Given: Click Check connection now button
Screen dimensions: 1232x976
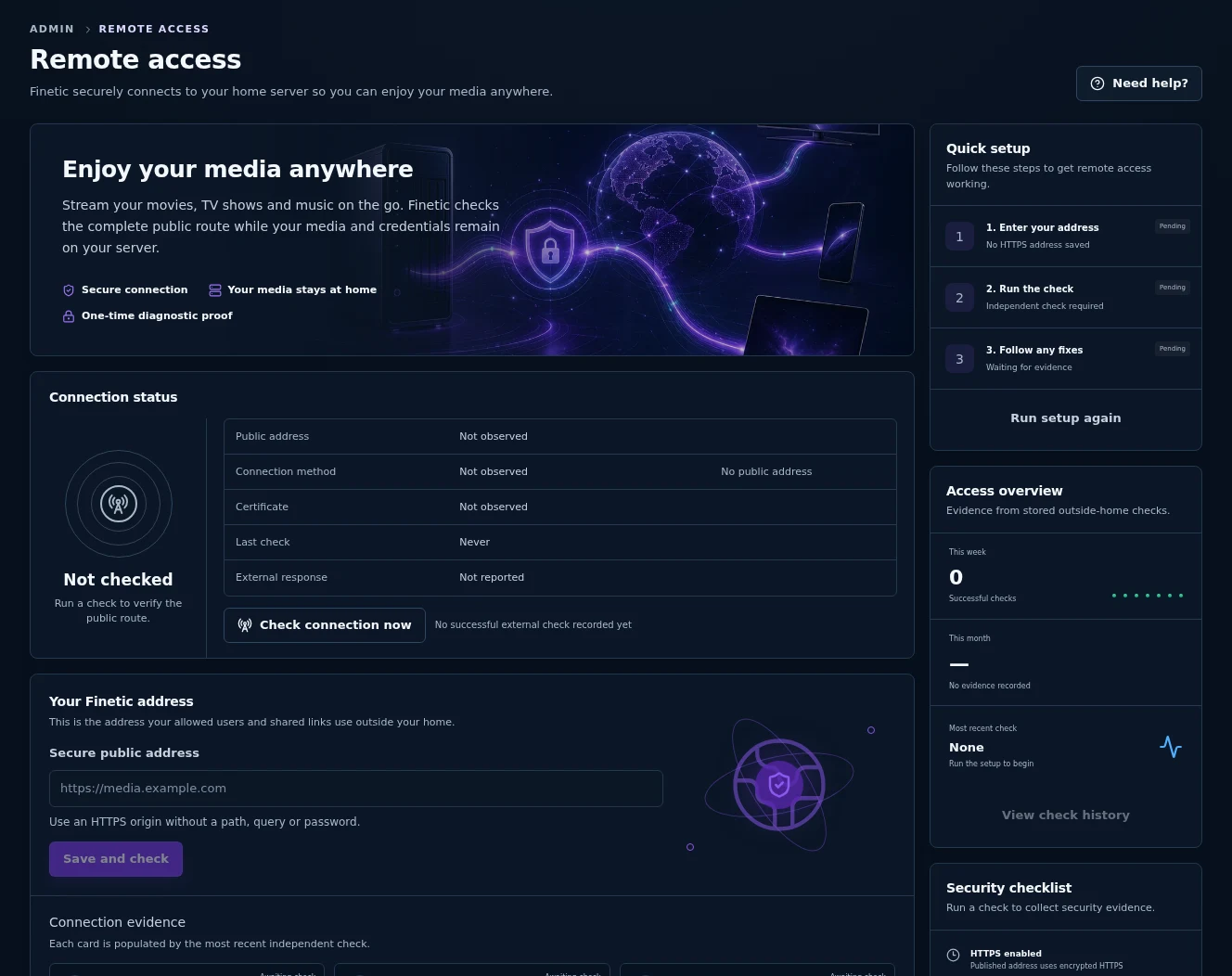Looking at the screenshot, I should click(x=325, y=625).
